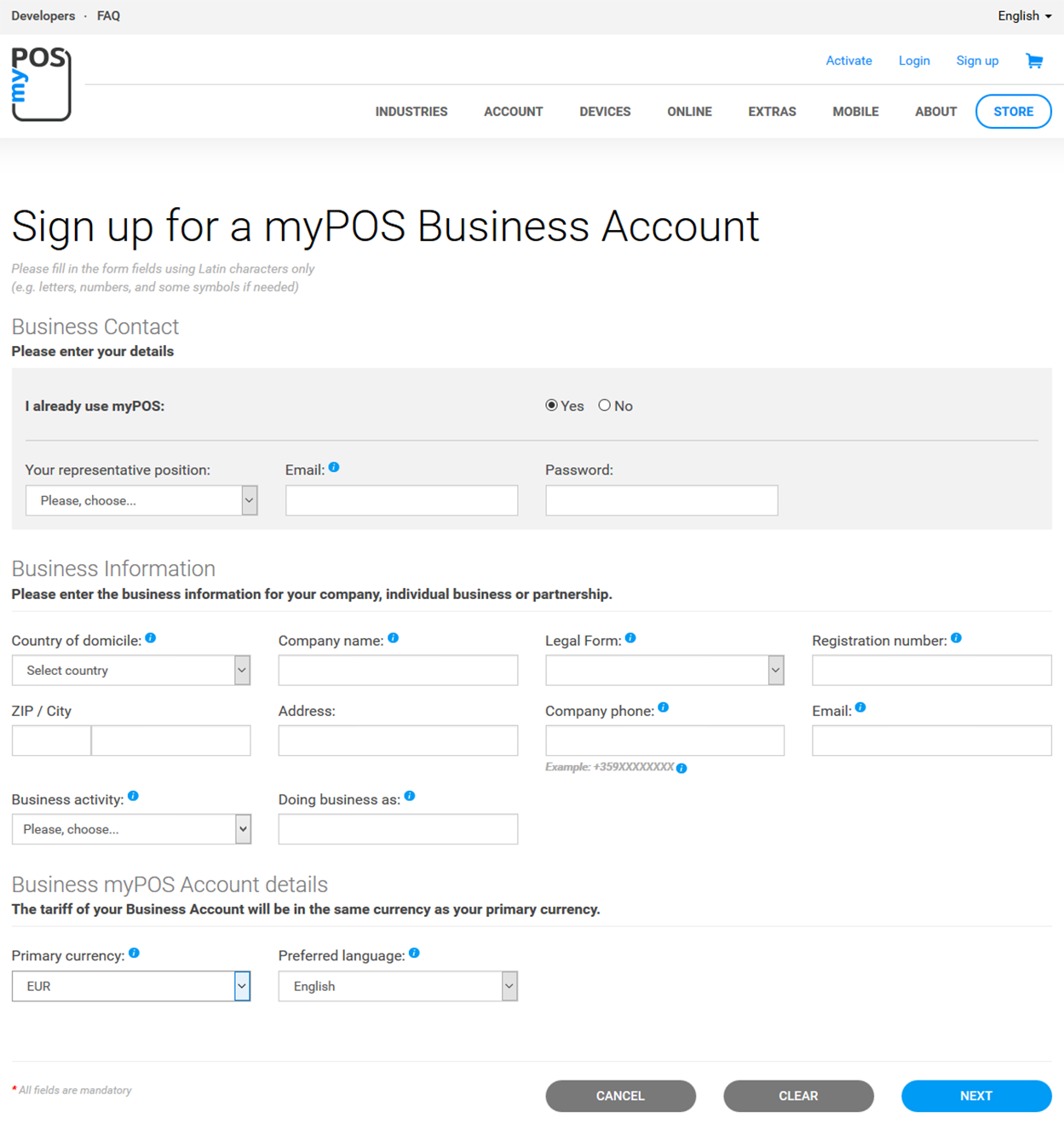Focus the ZIP code field
The height and width of the screenshot is (1124, 1064).
(51, 741)
